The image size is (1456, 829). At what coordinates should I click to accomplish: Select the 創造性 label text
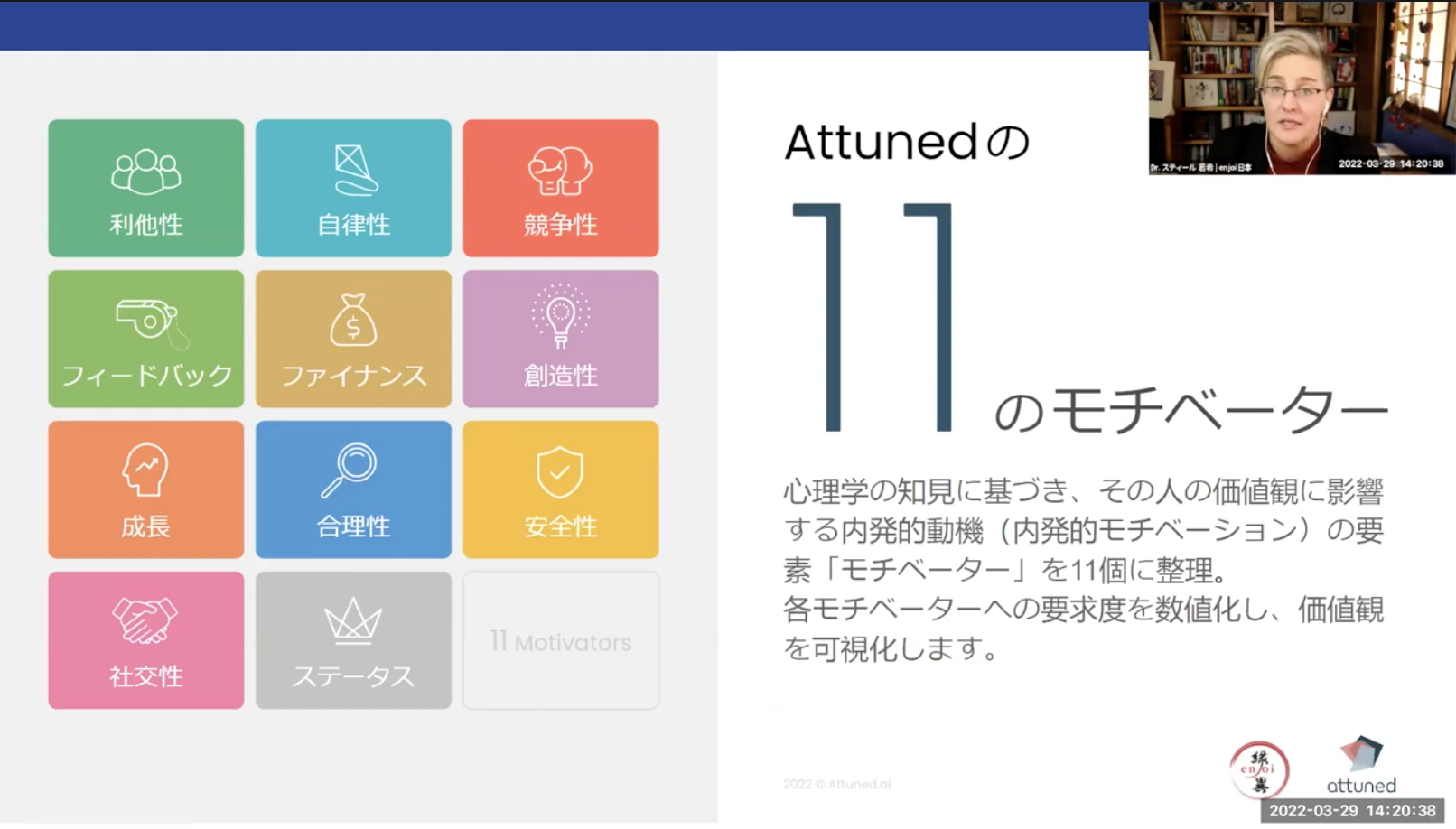coord(561,376)
